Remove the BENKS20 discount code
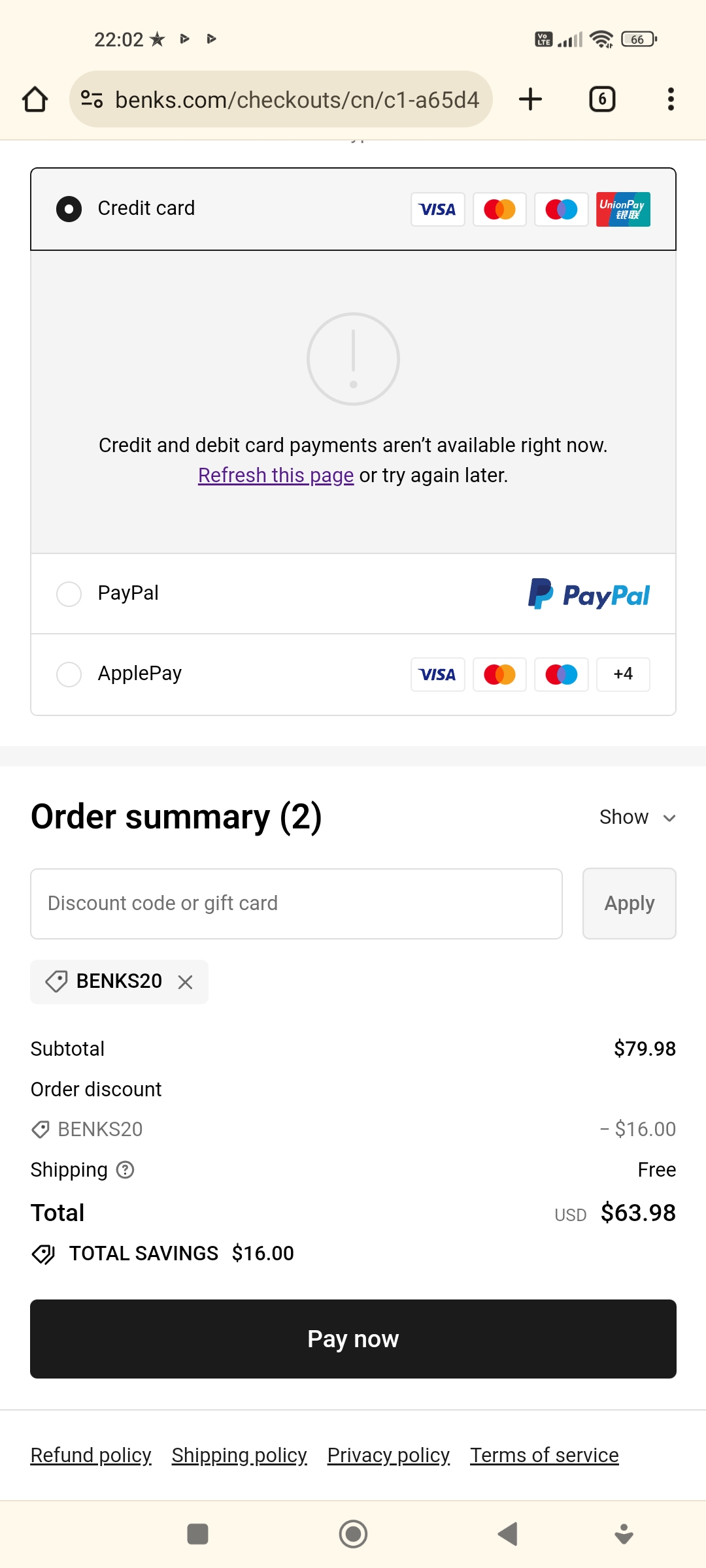Screen dimensions: 706x1568 [x=186, y=982]
